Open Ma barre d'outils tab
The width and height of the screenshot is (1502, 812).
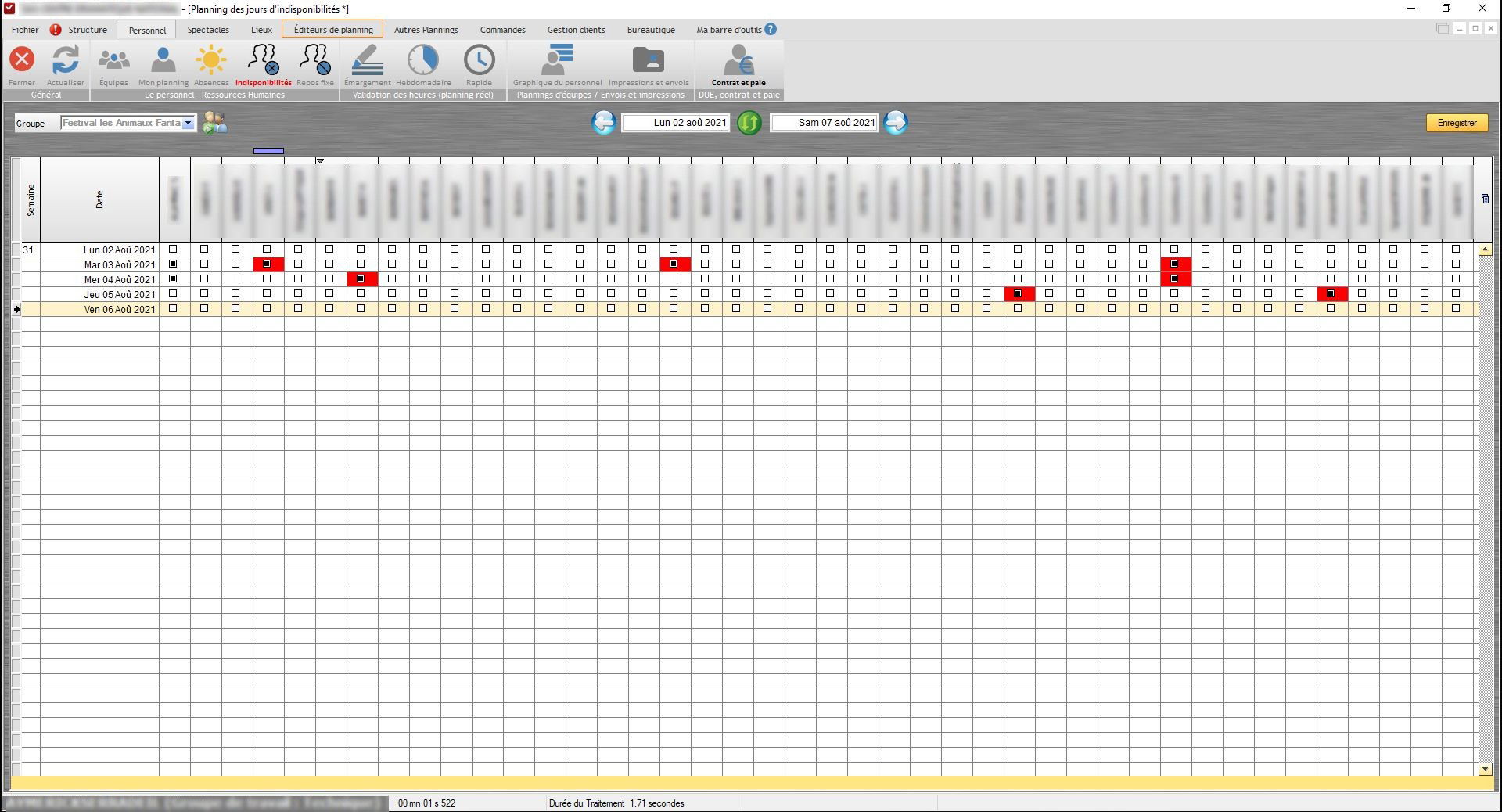729,30
